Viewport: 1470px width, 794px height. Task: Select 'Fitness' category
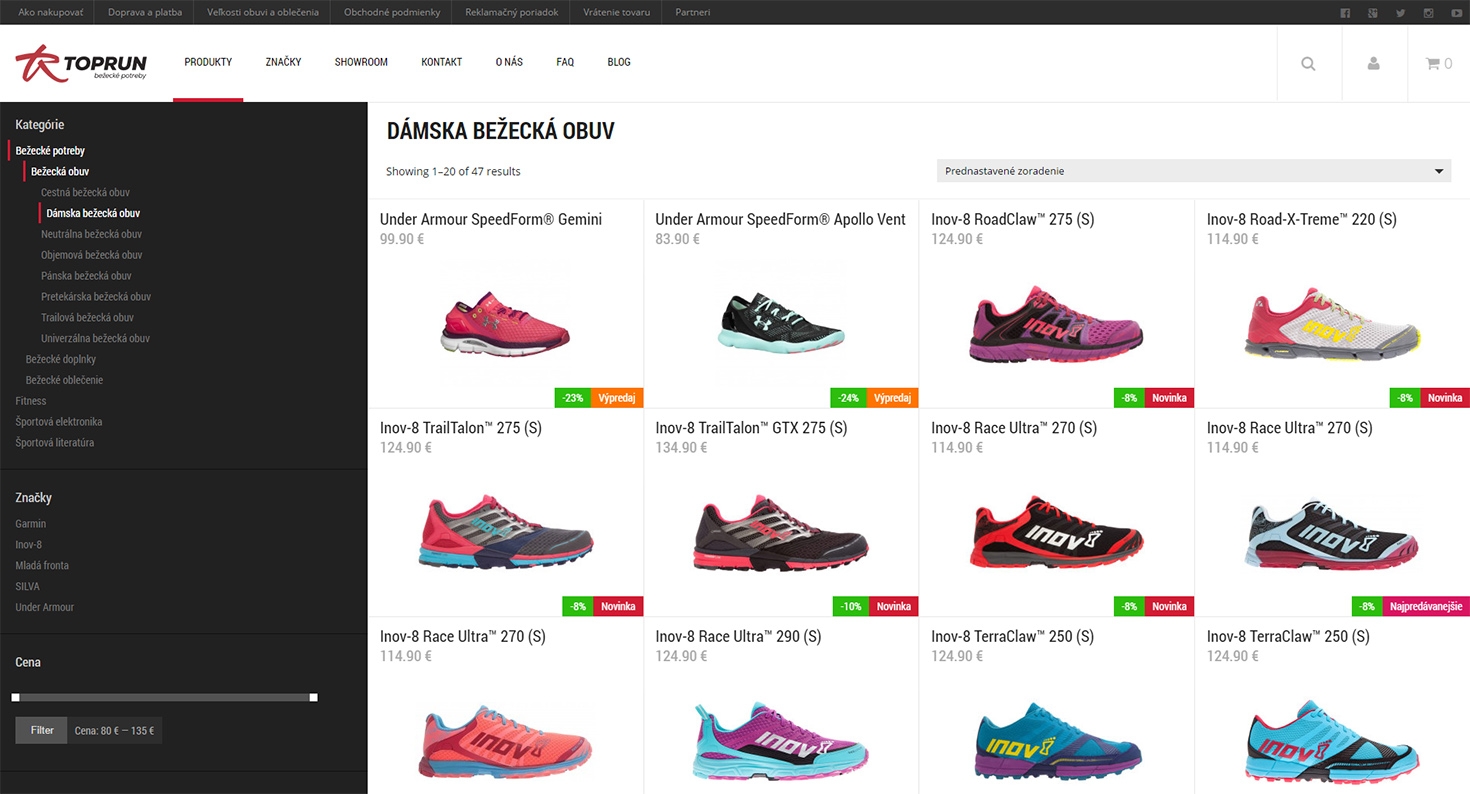[x=31, y=401]
